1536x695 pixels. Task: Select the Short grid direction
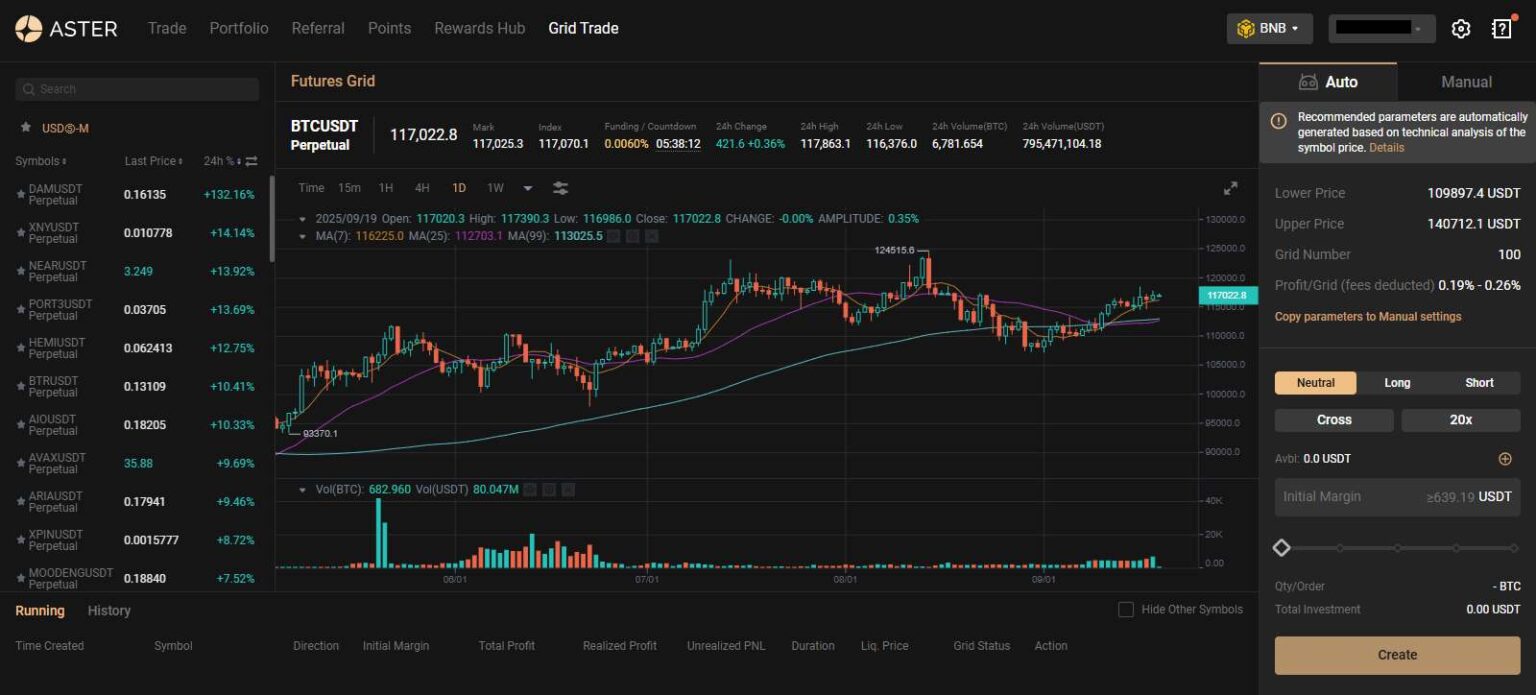pyautogui.click(x=1478, y=382)
